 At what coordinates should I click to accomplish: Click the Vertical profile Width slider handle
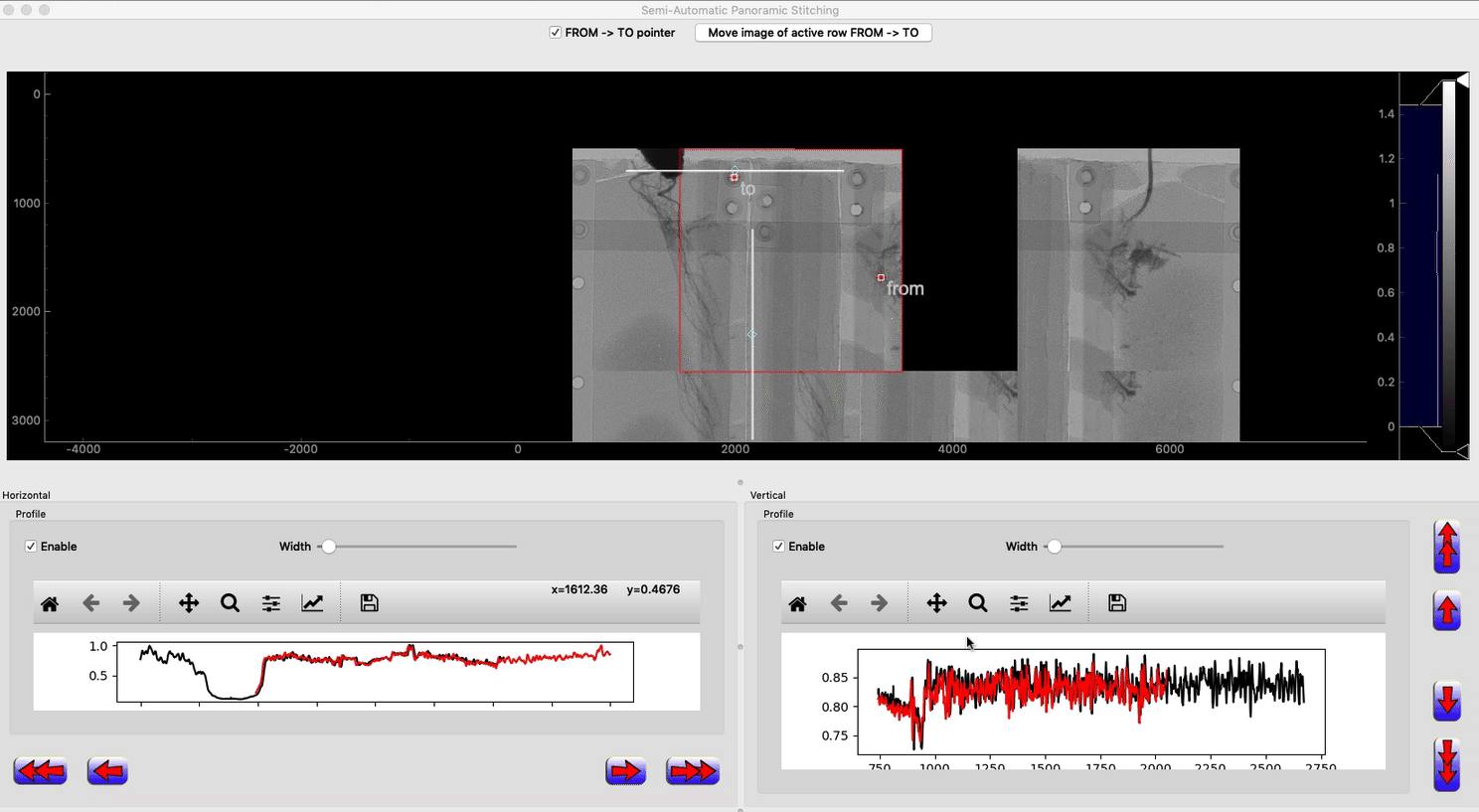(1054, 547)
